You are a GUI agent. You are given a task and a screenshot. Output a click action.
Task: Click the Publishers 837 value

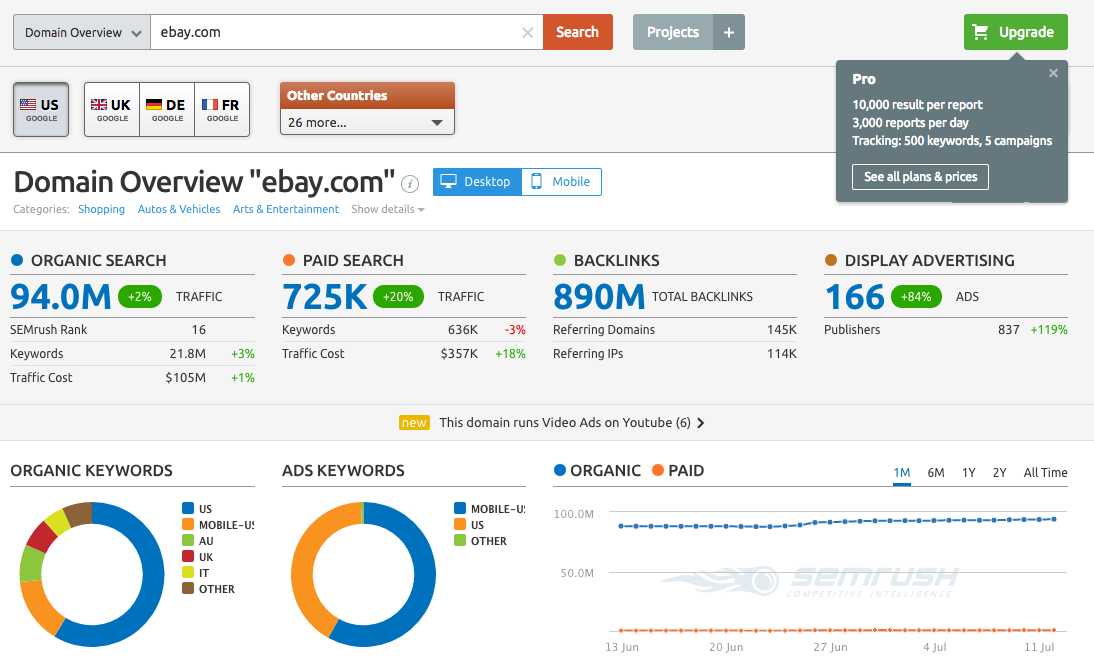[x=1009, y=330]
